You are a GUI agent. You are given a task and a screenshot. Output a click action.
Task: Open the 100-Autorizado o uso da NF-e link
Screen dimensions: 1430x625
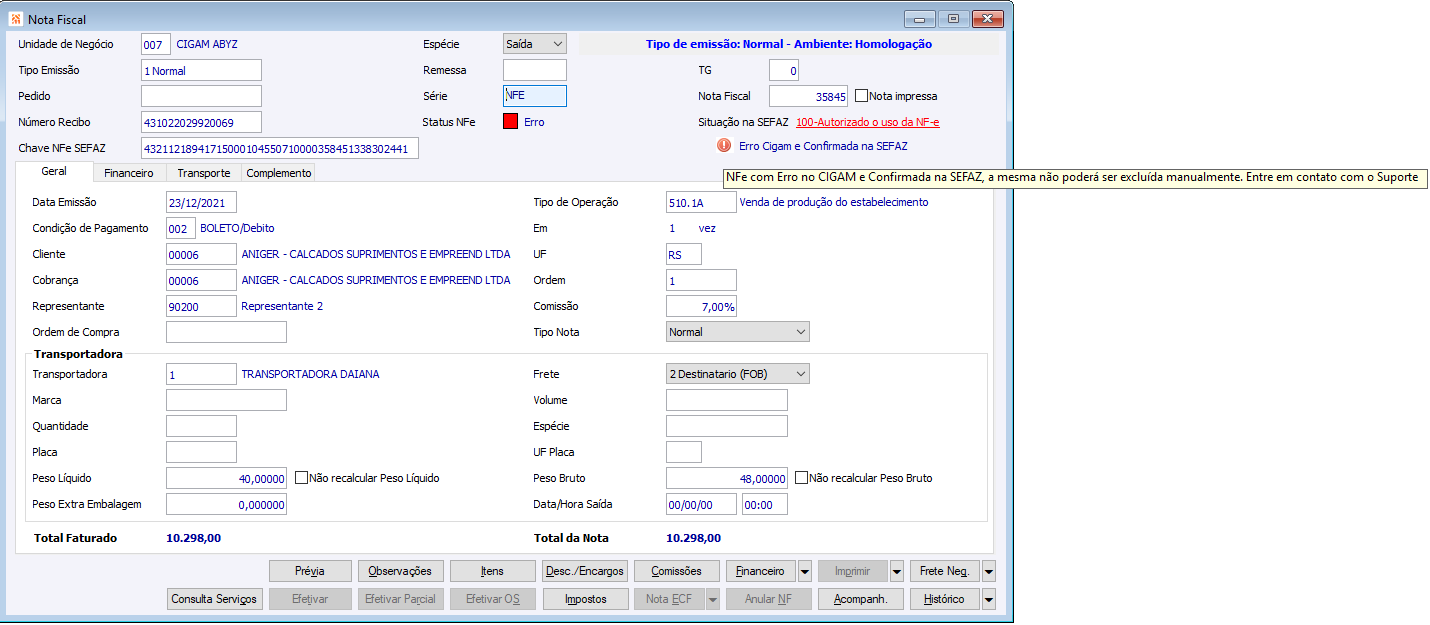(867, 122)
